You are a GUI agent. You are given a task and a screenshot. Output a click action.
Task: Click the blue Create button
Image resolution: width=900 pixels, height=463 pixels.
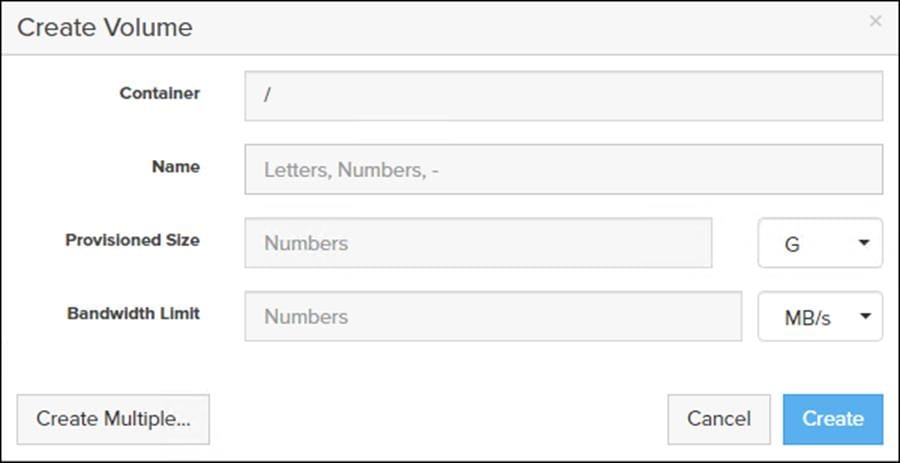coord(833,418)
